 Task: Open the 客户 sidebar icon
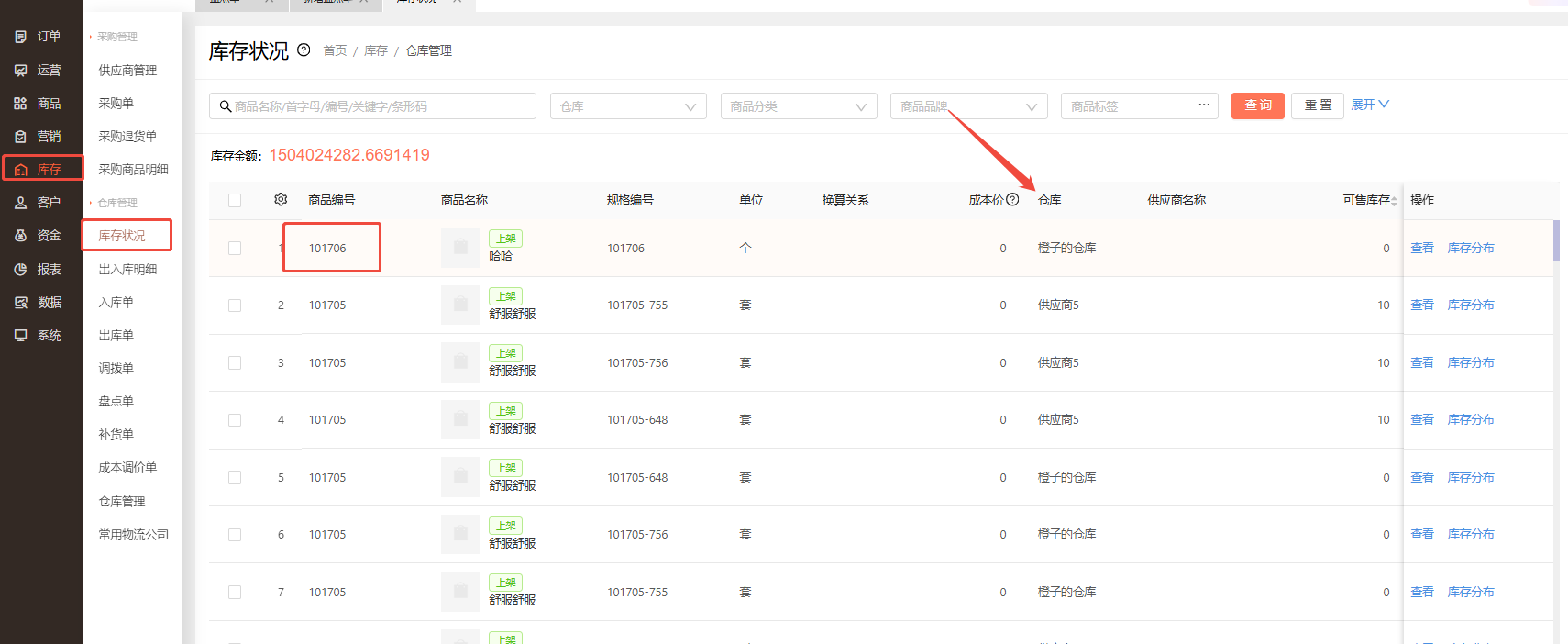[20, 203]
